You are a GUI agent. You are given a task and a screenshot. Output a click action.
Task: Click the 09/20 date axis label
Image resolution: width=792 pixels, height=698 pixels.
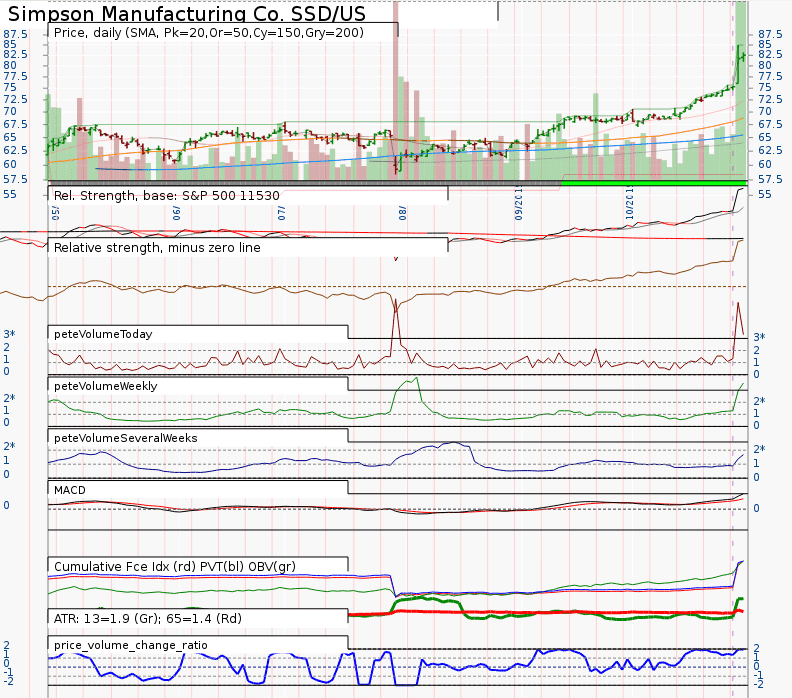tap(519, 204)
